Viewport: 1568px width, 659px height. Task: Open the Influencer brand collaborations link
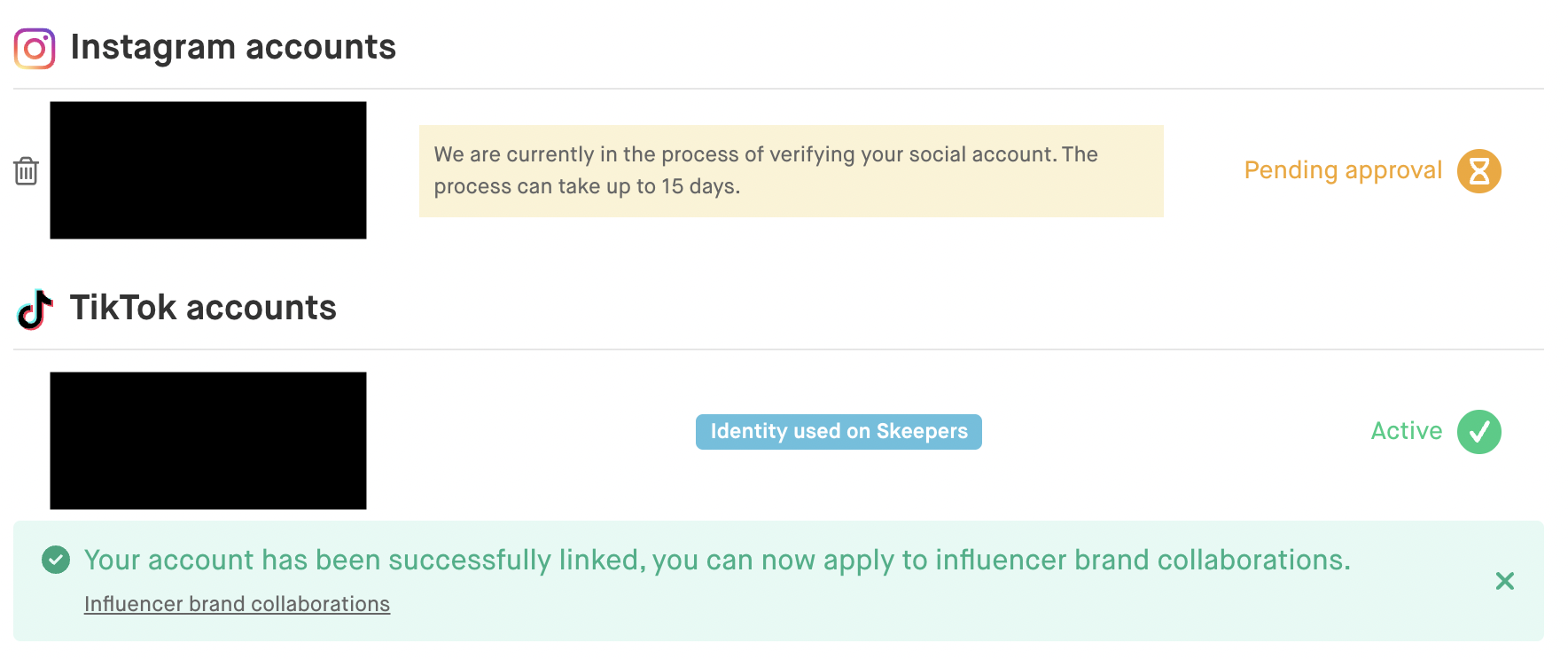[237, 604]
